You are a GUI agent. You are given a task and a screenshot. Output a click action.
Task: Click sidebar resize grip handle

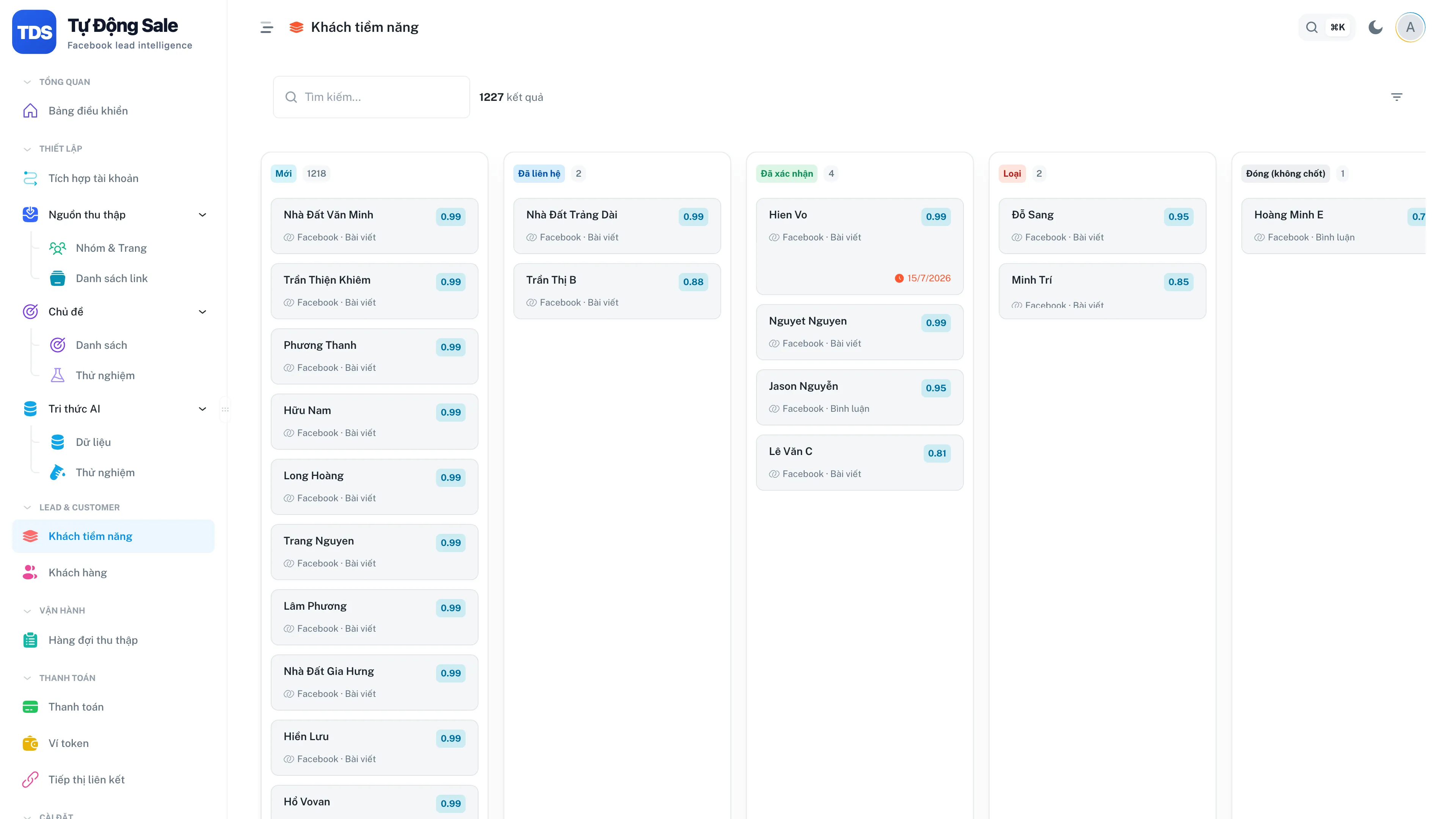pyautogui.click(x=225, y=409)
